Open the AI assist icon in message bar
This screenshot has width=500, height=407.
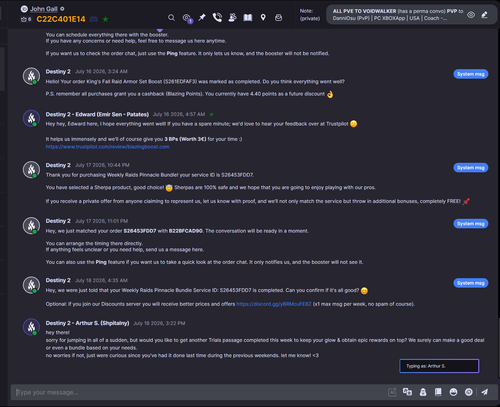coord(392,392)
